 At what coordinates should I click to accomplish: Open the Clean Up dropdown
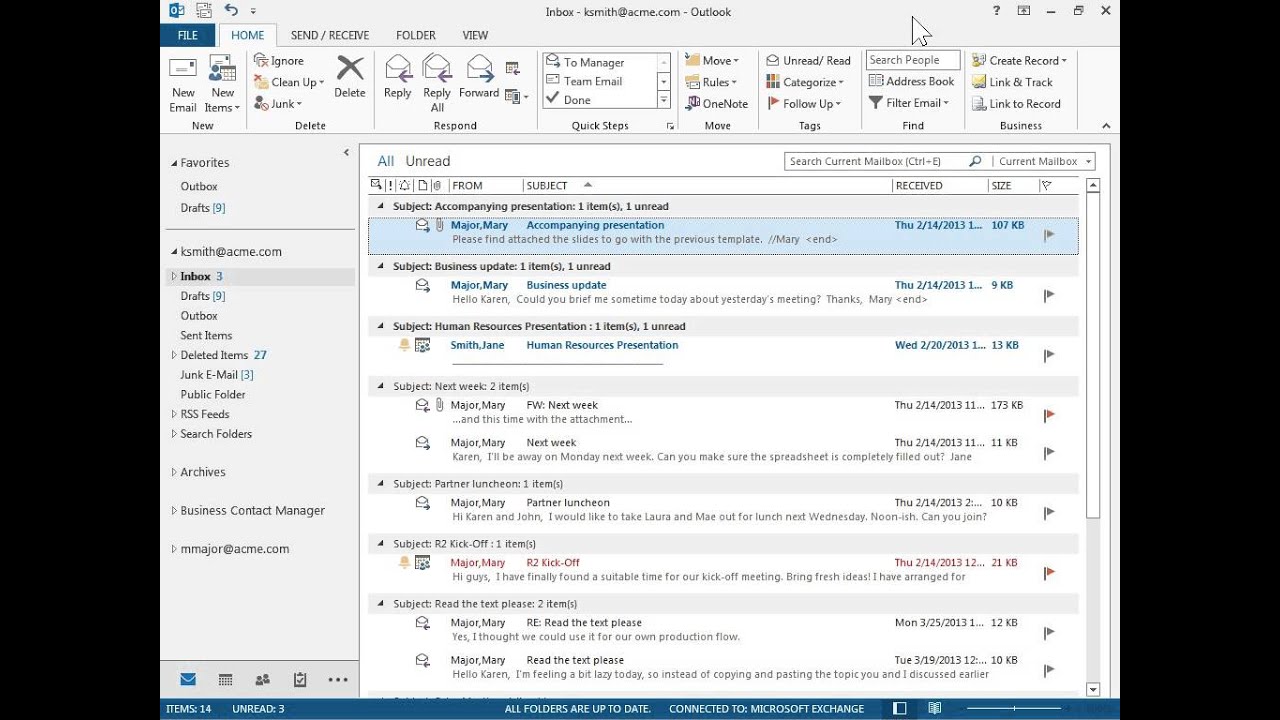coord(289,82)
